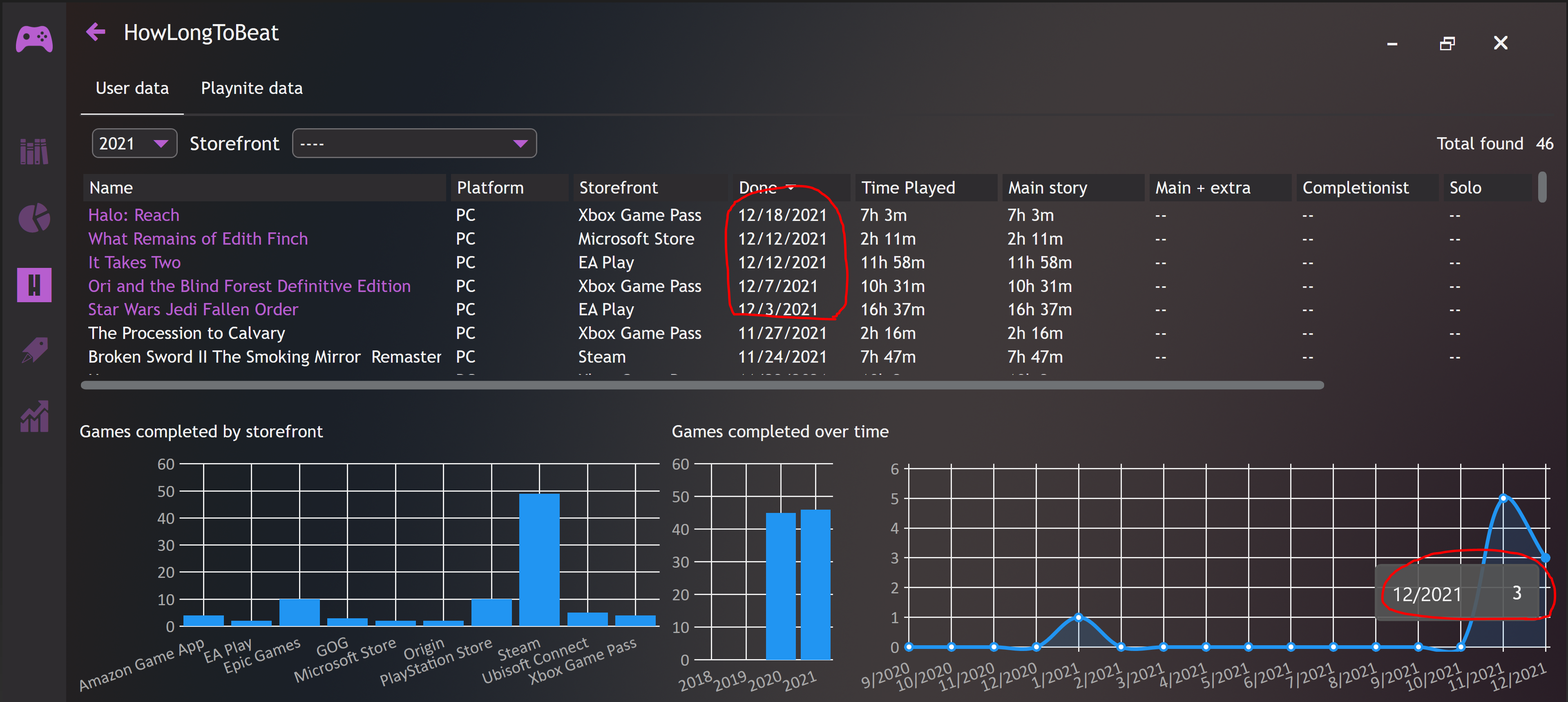1568x702 pixels.
Task: Sort by the Platform column header
Action: (x=509, y=187)
